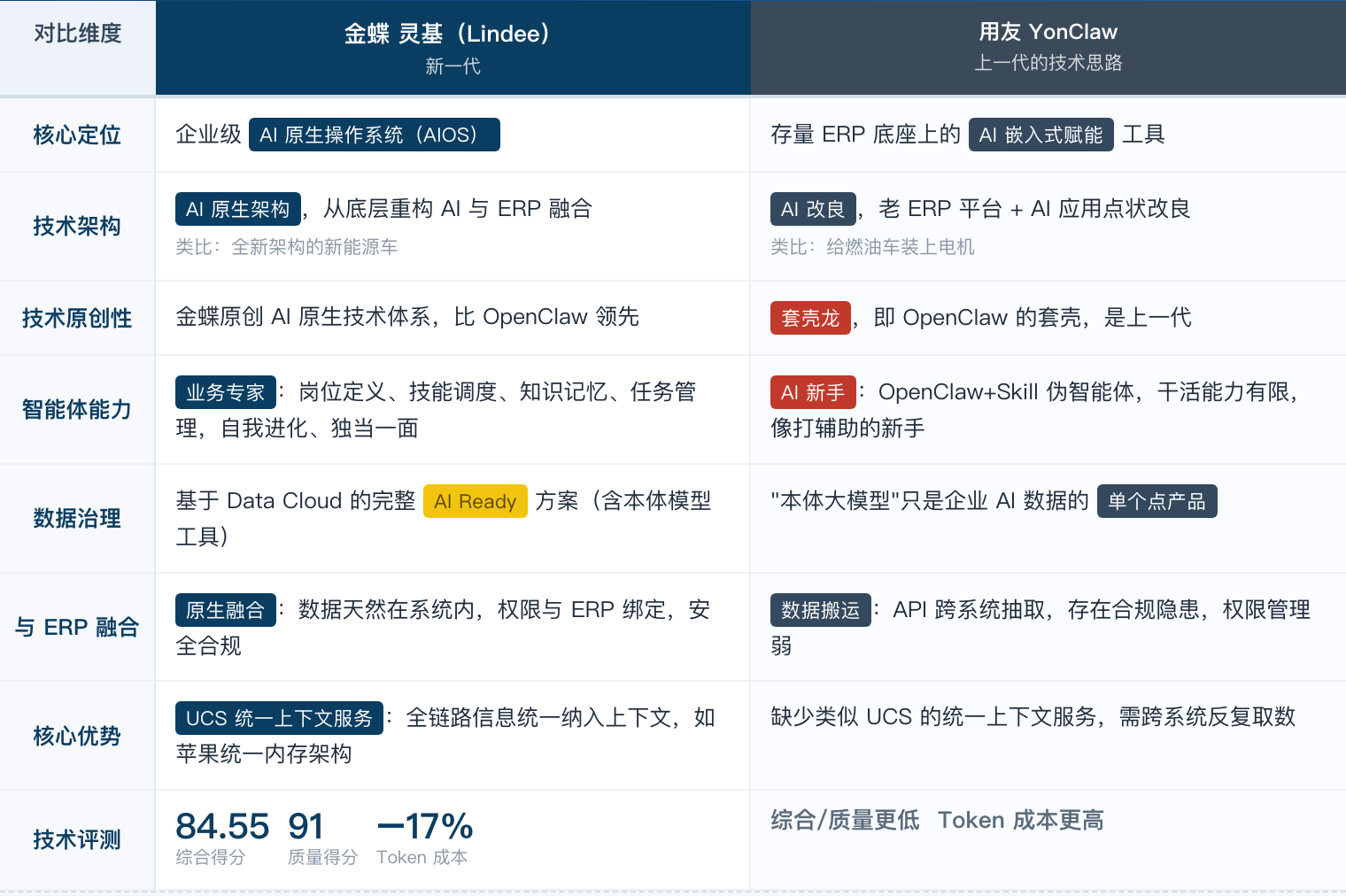Click the red "AI 新手" badge

[x=814, y=392]
